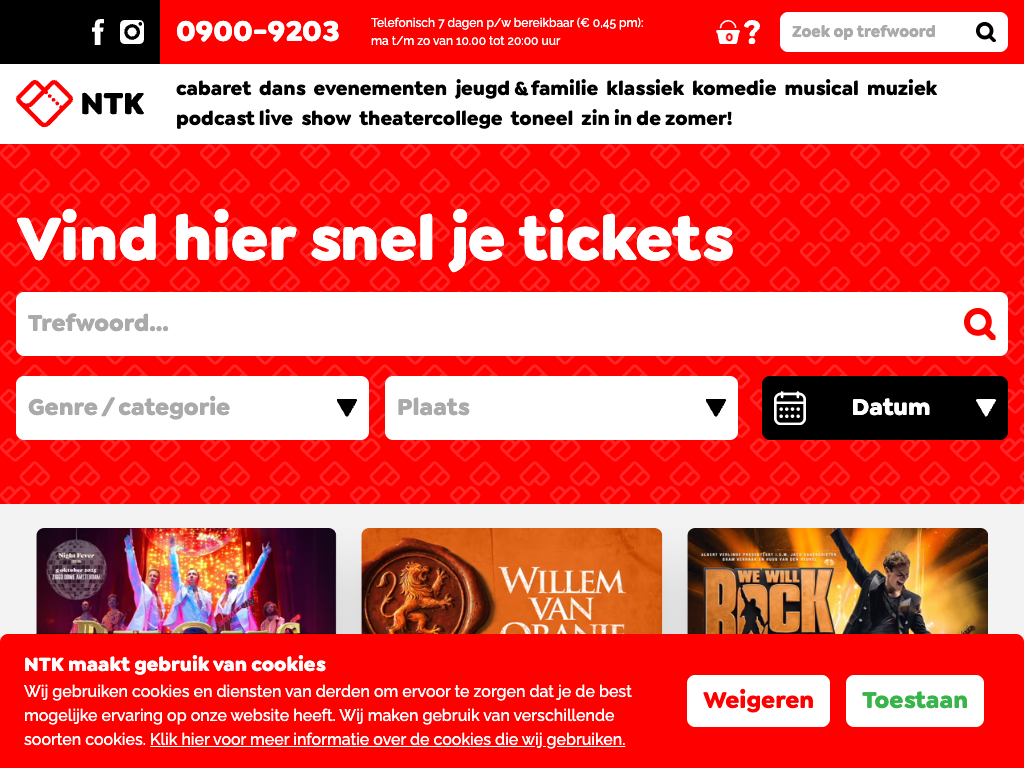Refuse cookies with Weigeren button

[x=758, y=701]
